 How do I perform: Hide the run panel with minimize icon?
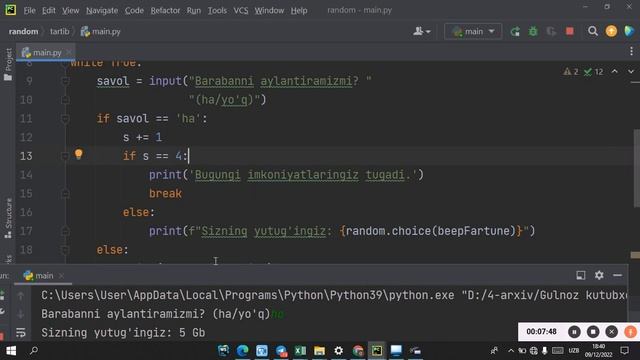click(x=617, y=276)
